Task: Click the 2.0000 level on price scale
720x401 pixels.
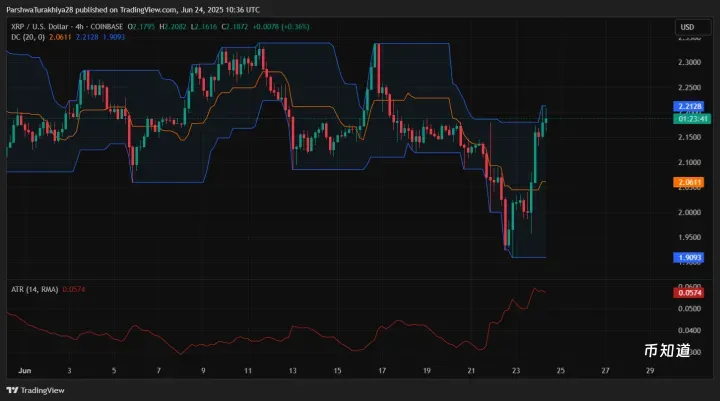Action: [x=688, y=212]
